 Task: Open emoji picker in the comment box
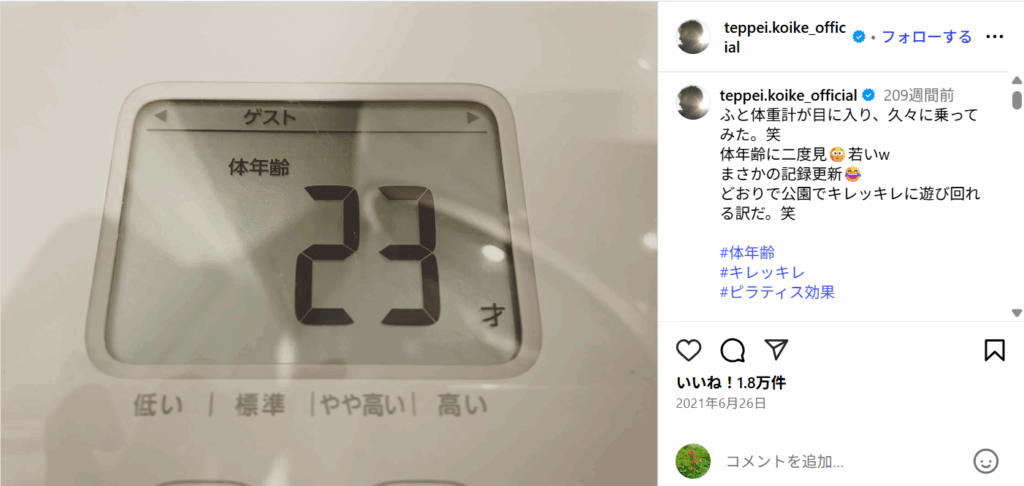click(985, 461)
